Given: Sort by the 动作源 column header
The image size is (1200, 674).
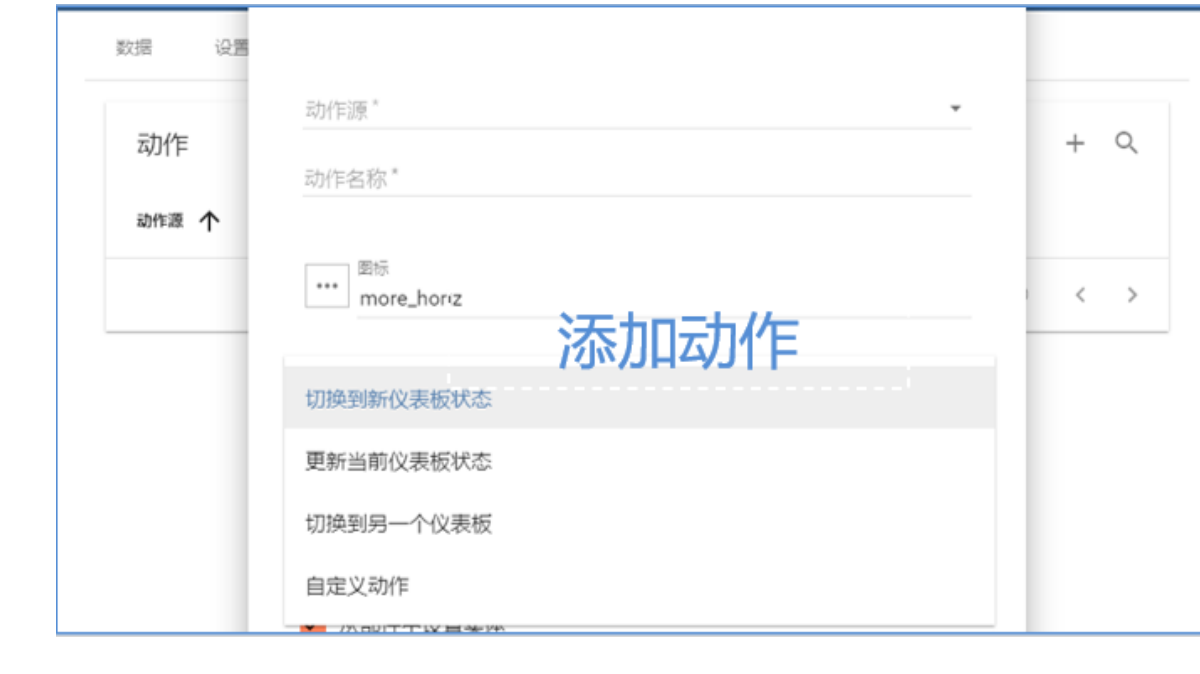Looking at the screenshot, I should tap(160, 222).
